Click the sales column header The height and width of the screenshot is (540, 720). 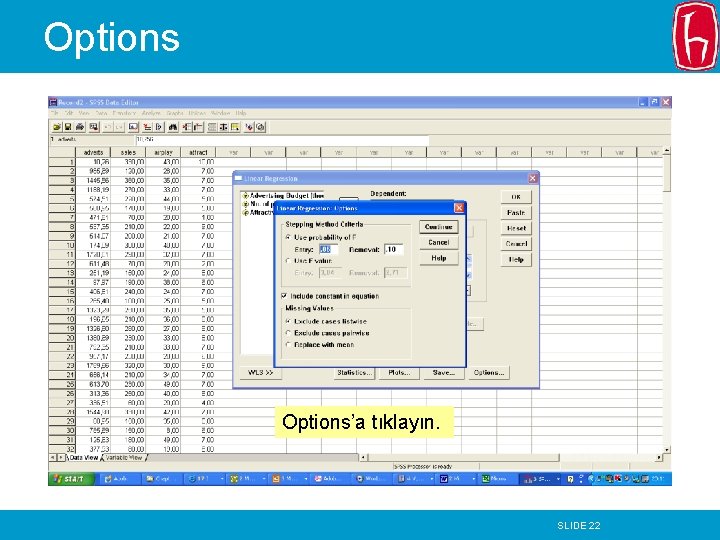coord(128,152)
